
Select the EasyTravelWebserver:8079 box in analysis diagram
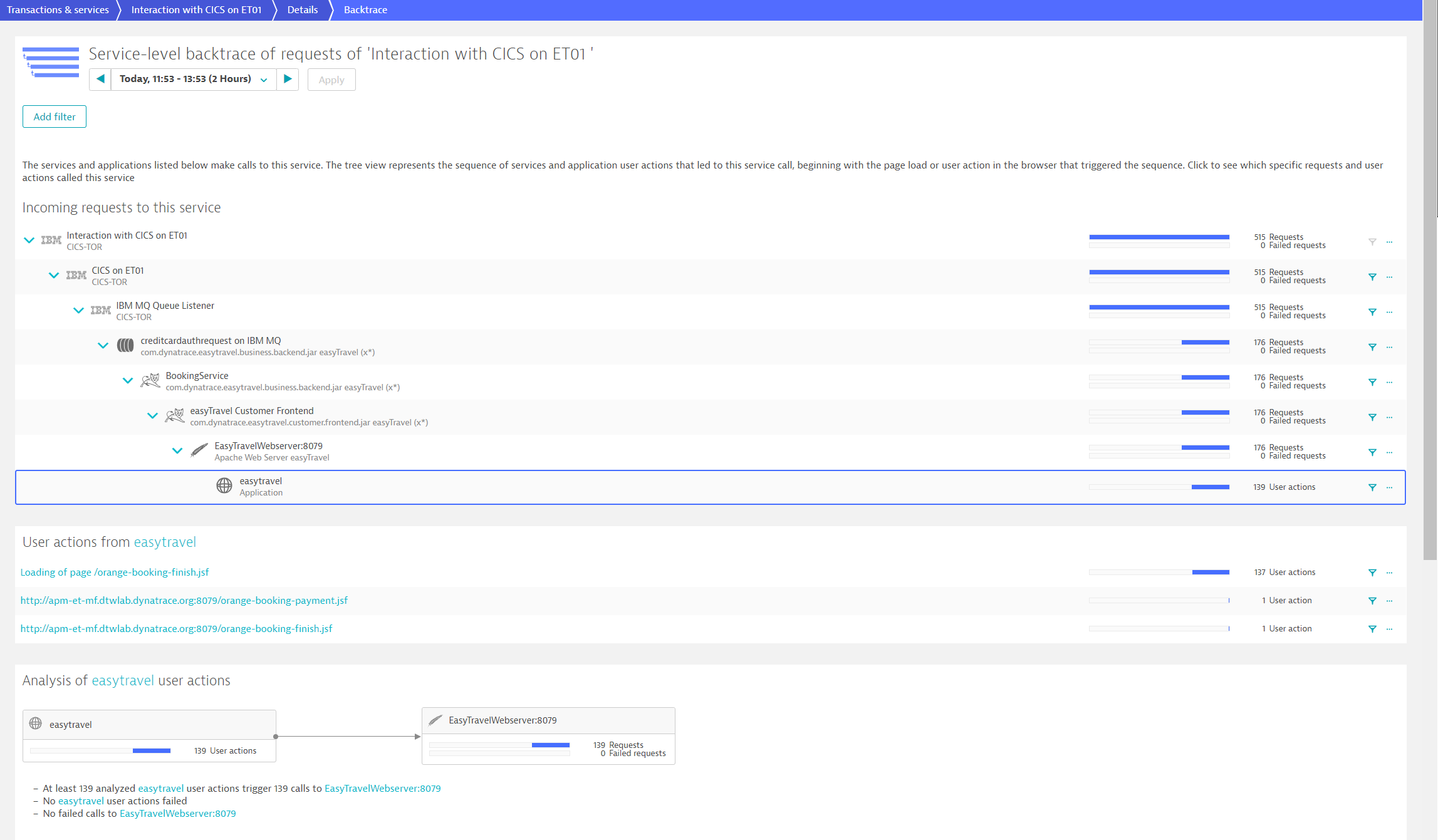coord(548,736)
